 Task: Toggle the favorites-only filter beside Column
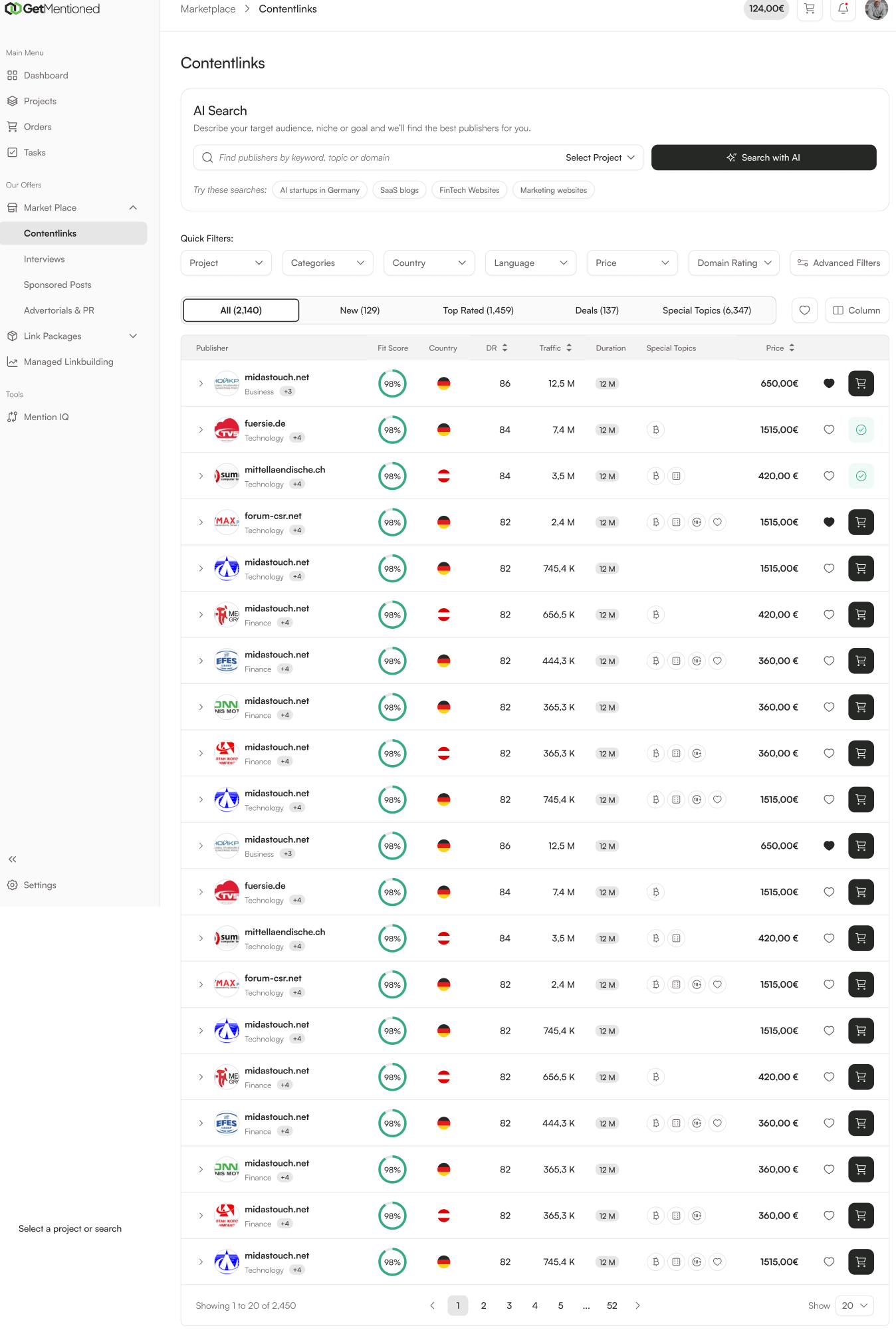coord(804,310)
